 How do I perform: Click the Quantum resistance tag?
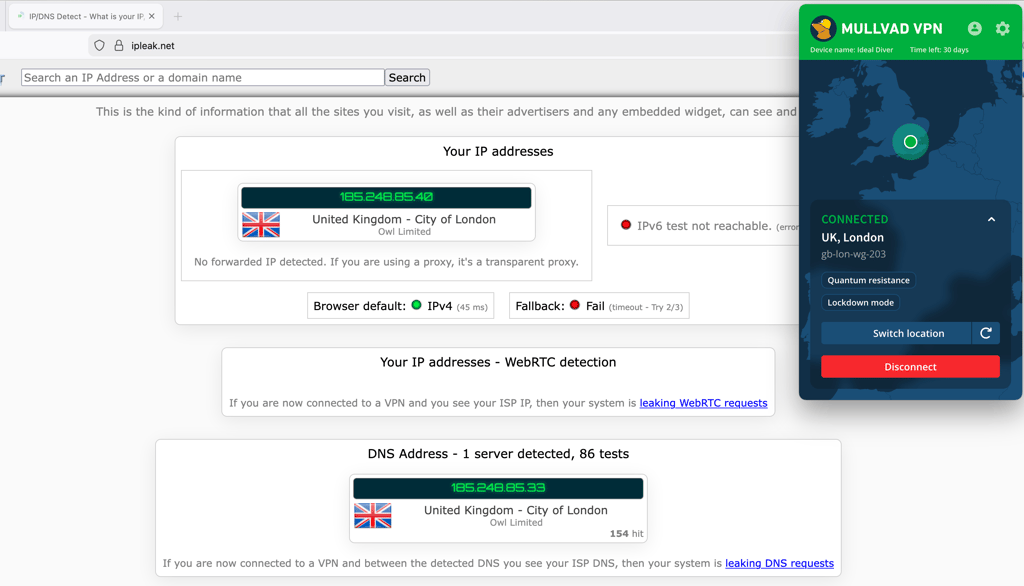point(869,280)
